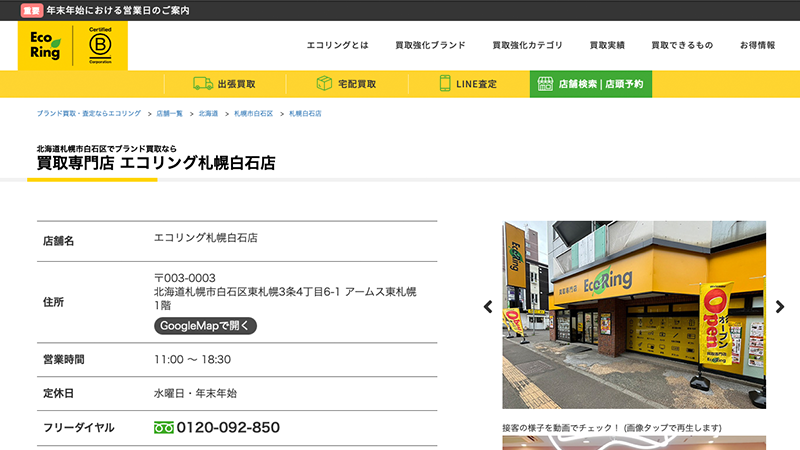
Task: Go to 買取実績 page
Action: (607, 45)
